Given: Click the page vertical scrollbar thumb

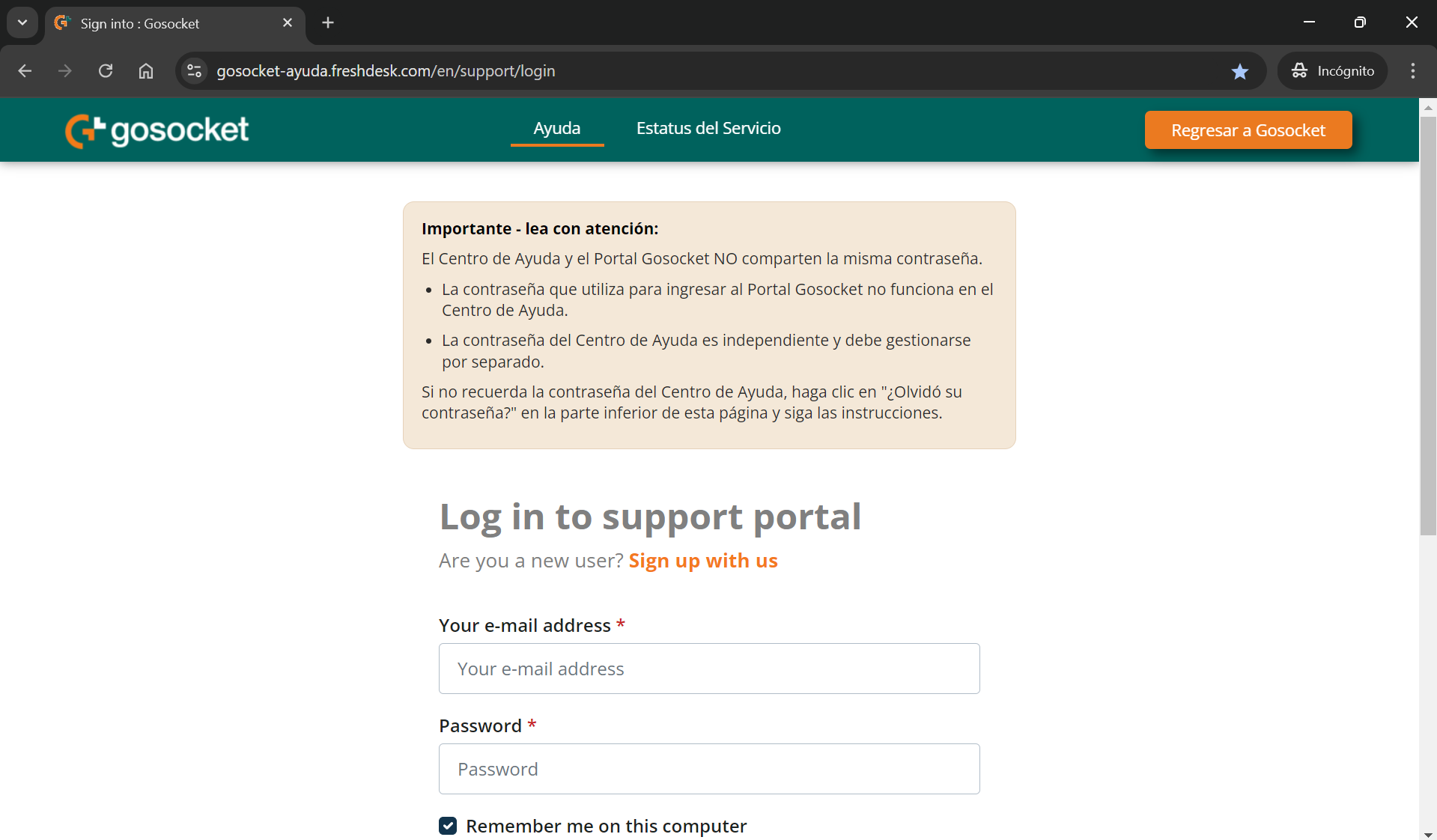Looking at the screenshot, I should 1428,326.
